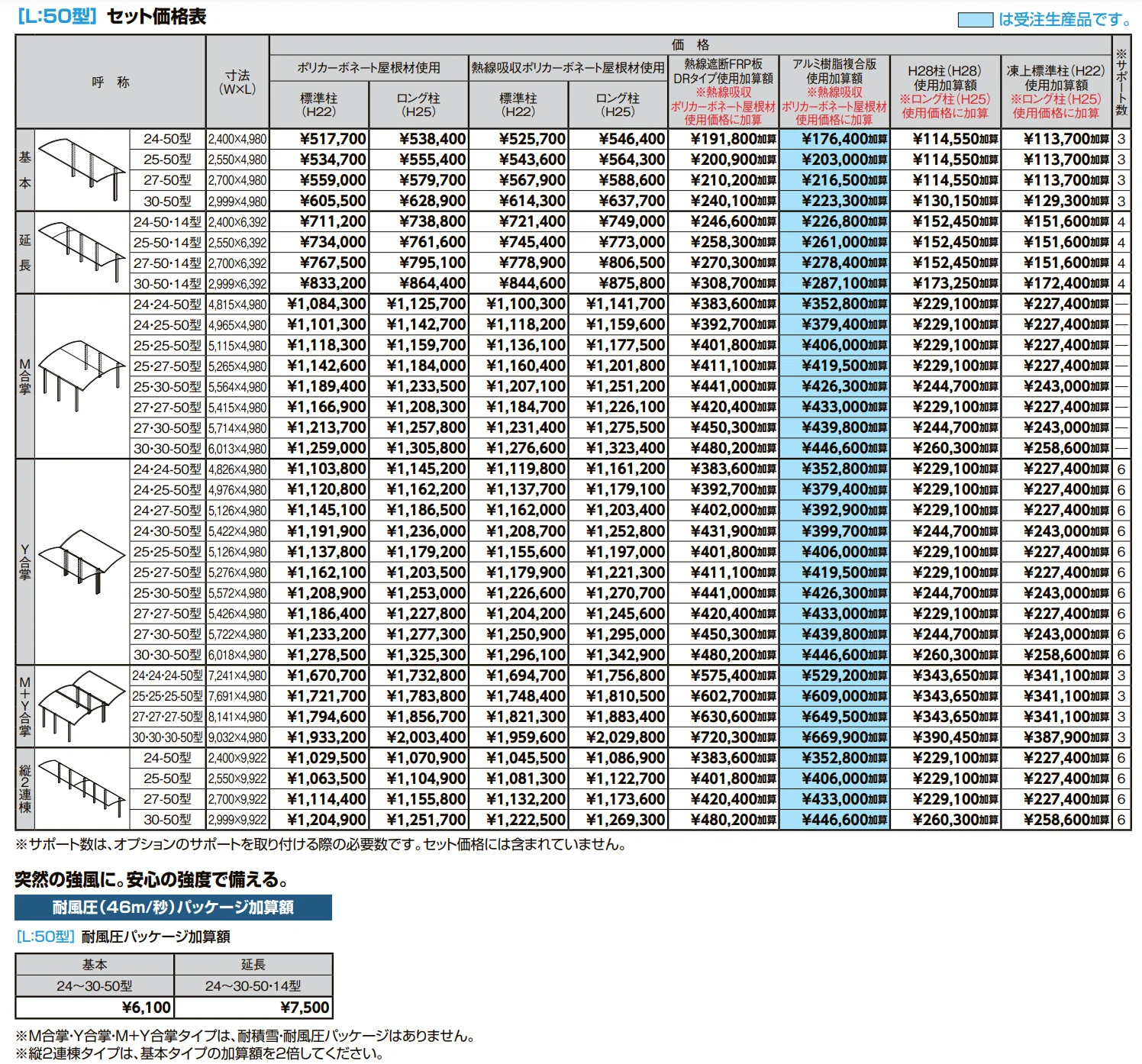Click the 2,400×4,980 dimension cell

(x=237, y=139)
